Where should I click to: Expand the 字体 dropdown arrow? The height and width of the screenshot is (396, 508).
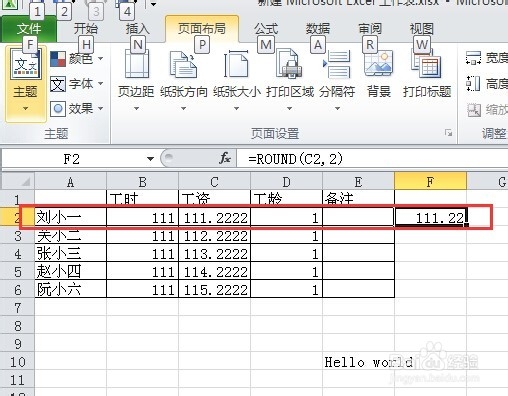(x=100, y=83)
